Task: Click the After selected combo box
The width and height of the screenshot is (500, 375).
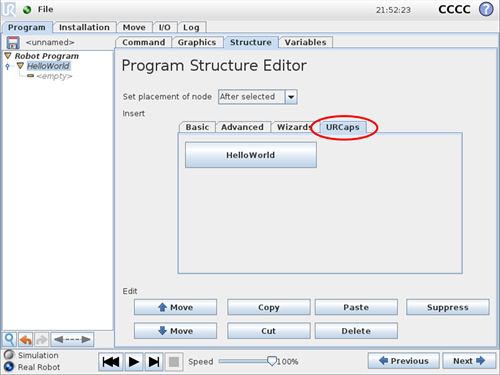Action: click(258, 97)
